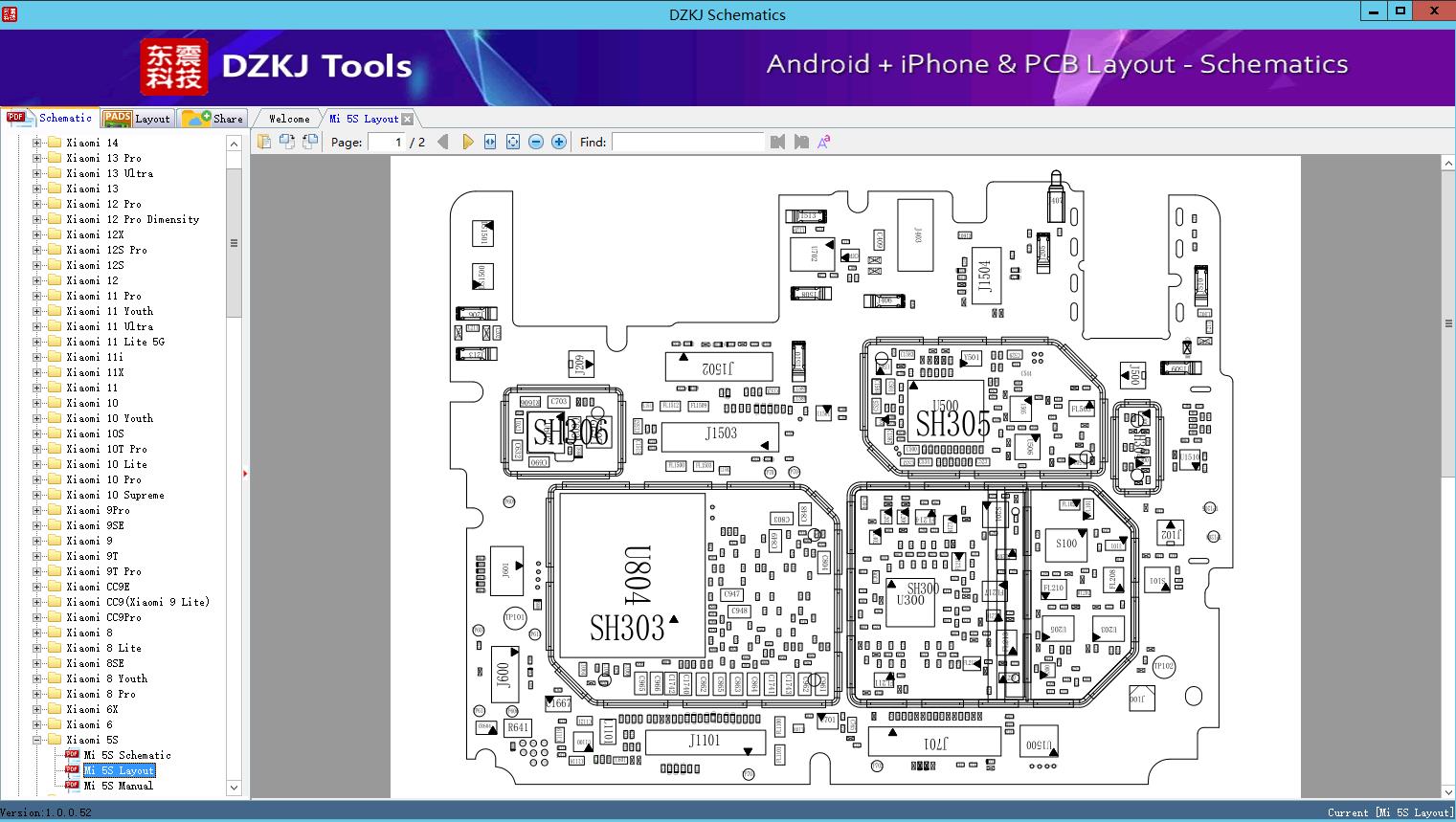Viewport: 1456px width, 822px height.
Task: Expand the Xiaomi CC9(Xiaomi 9 Lite) folder
Action: coord(37,602)
